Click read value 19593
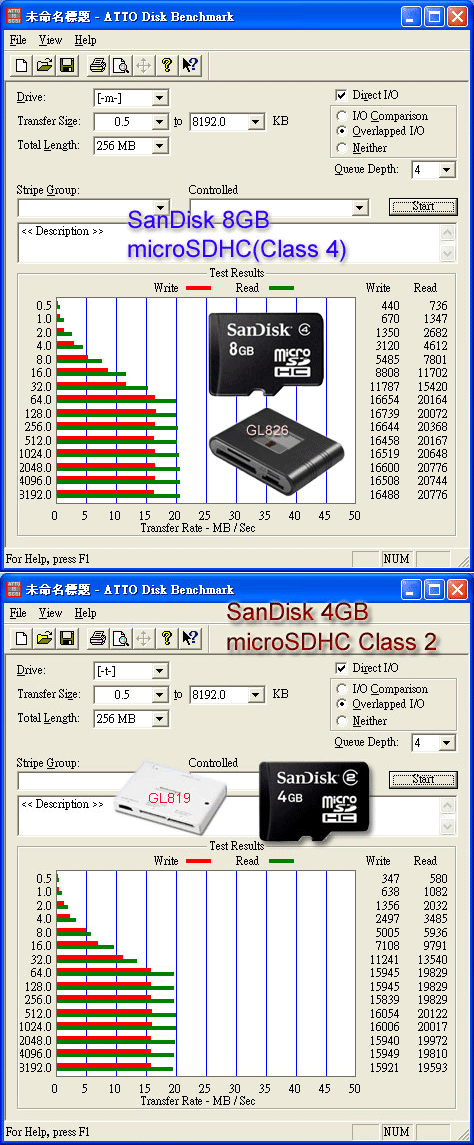474x1145 pixels. [x=433, y=1068]
